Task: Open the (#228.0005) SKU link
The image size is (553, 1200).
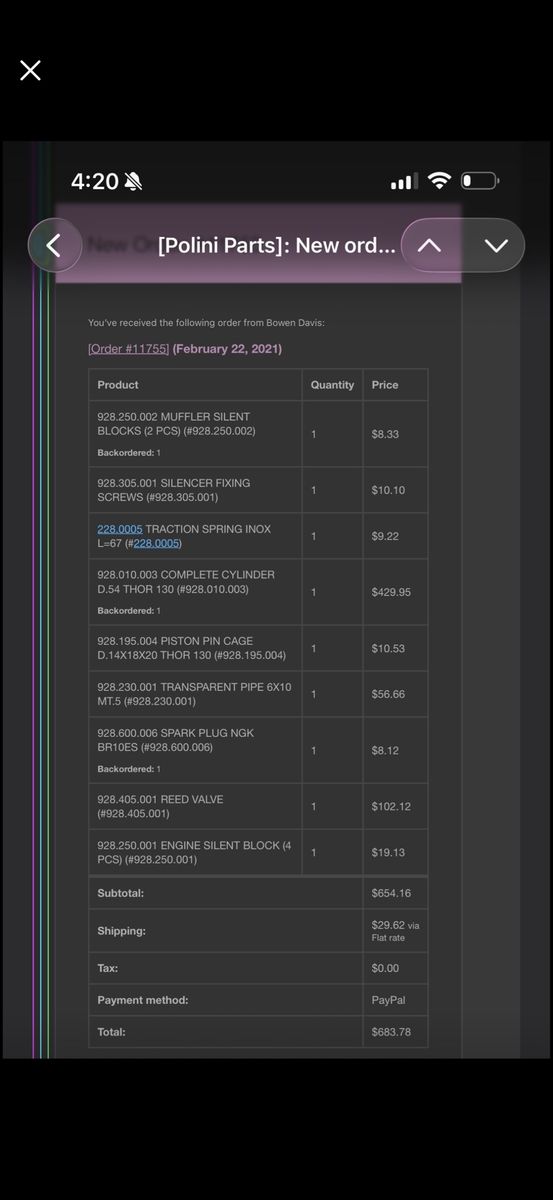Action: (157, 543)
